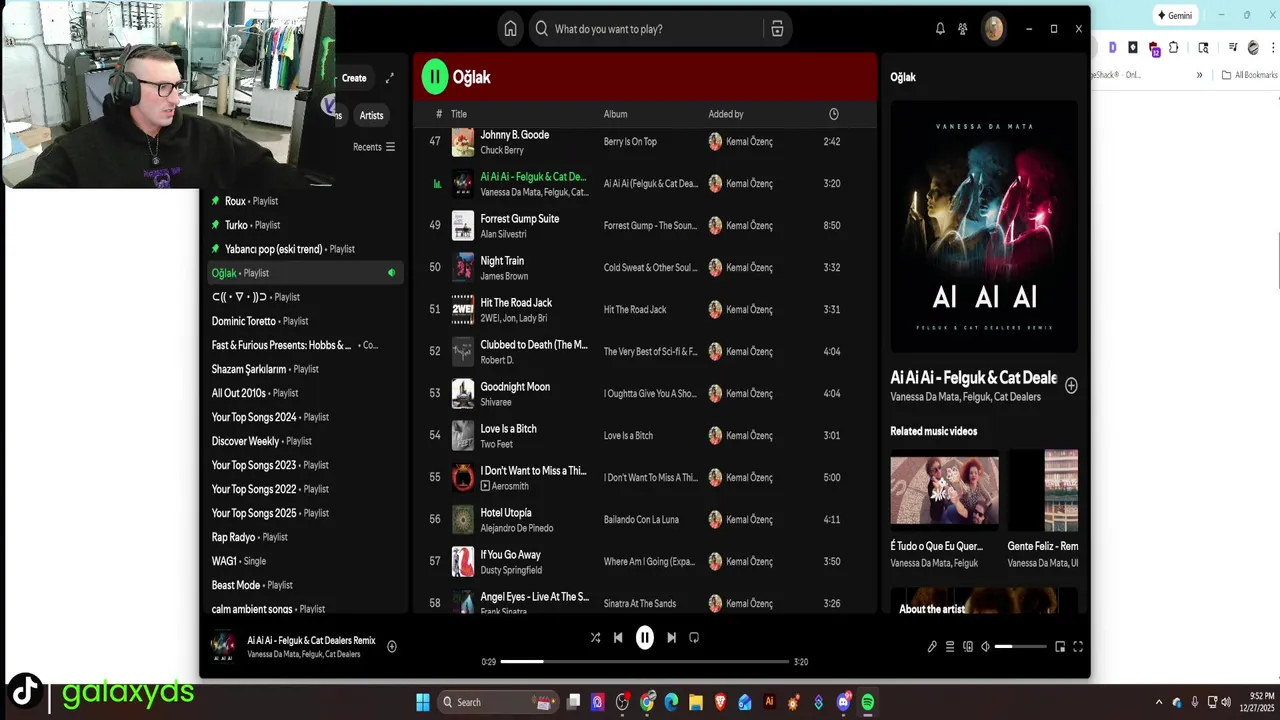This screenshot has height=720, width=1280.
Task: Open Create in Your Library
Action: click(x=354, y=78)
